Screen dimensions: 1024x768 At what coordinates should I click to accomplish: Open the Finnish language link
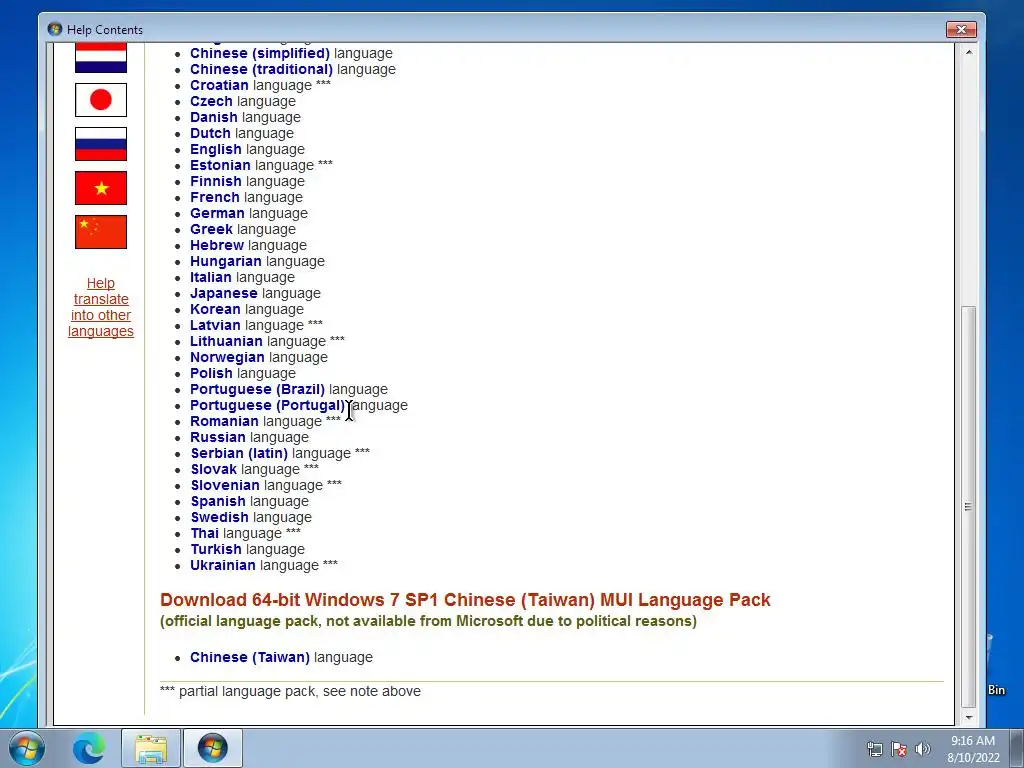(216, 181)
